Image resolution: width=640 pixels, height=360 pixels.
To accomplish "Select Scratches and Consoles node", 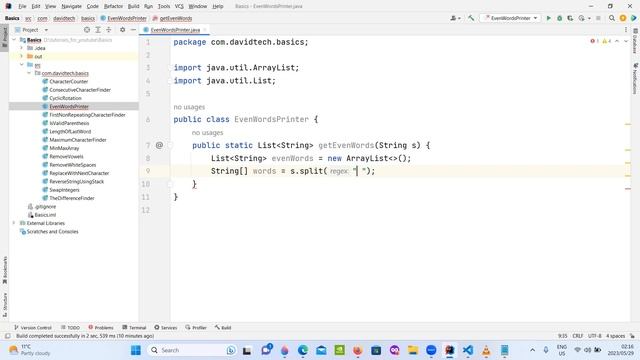I will click(x=52, y=231).
